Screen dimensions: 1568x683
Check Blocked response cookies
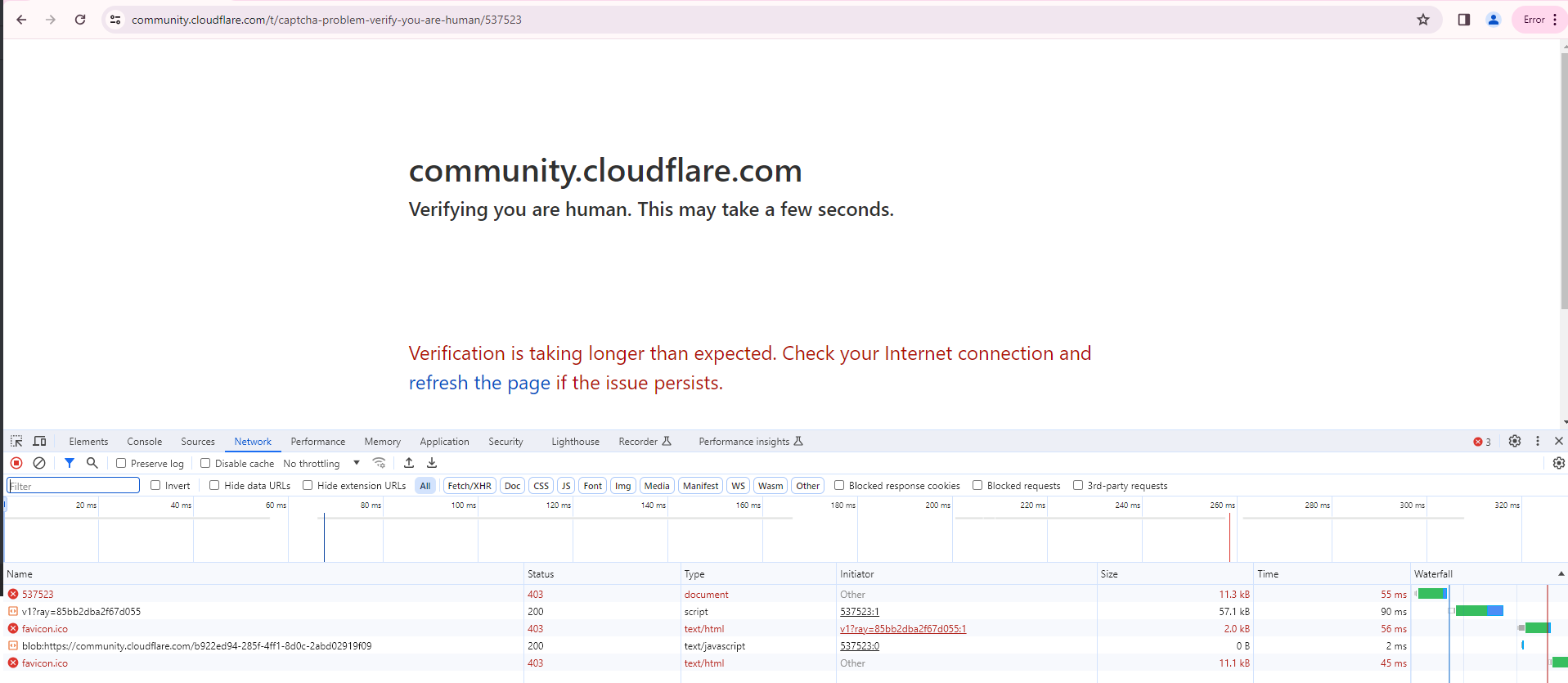coord(839,485)
